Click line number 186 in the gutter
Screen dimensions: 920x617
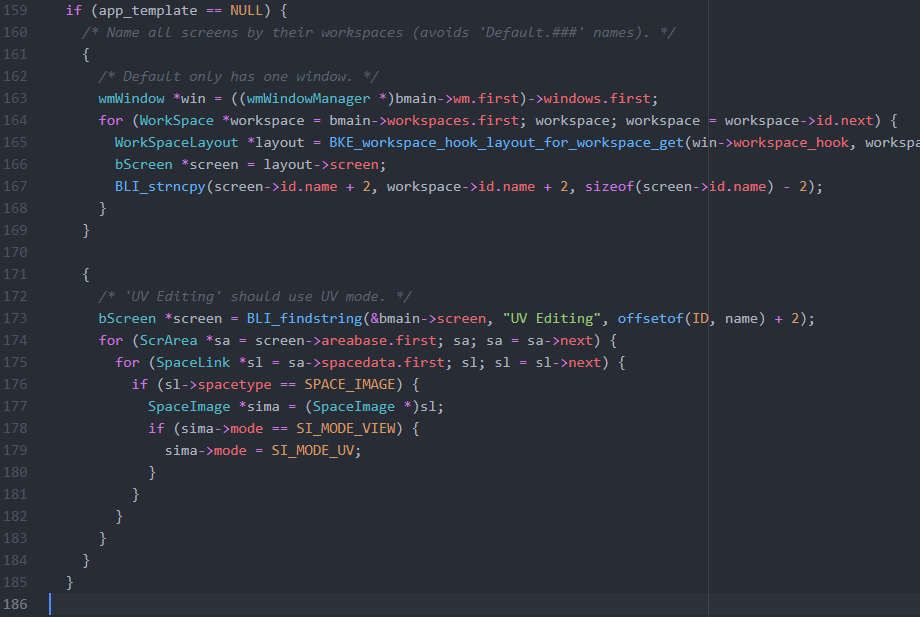pyautogui.click(x=15, y=604)
